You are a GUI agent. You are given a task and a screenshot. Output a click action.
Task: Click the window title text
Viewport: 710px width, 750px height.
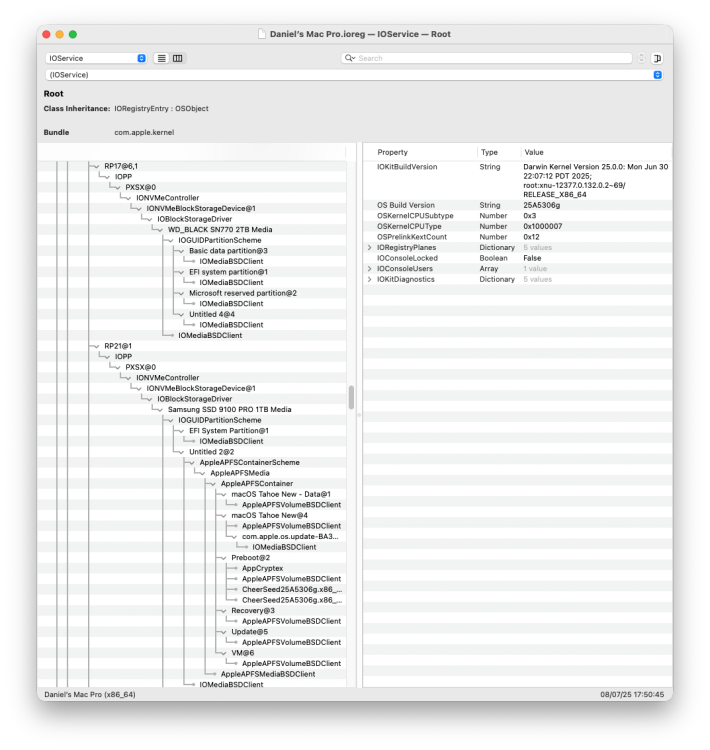point(360,34)
